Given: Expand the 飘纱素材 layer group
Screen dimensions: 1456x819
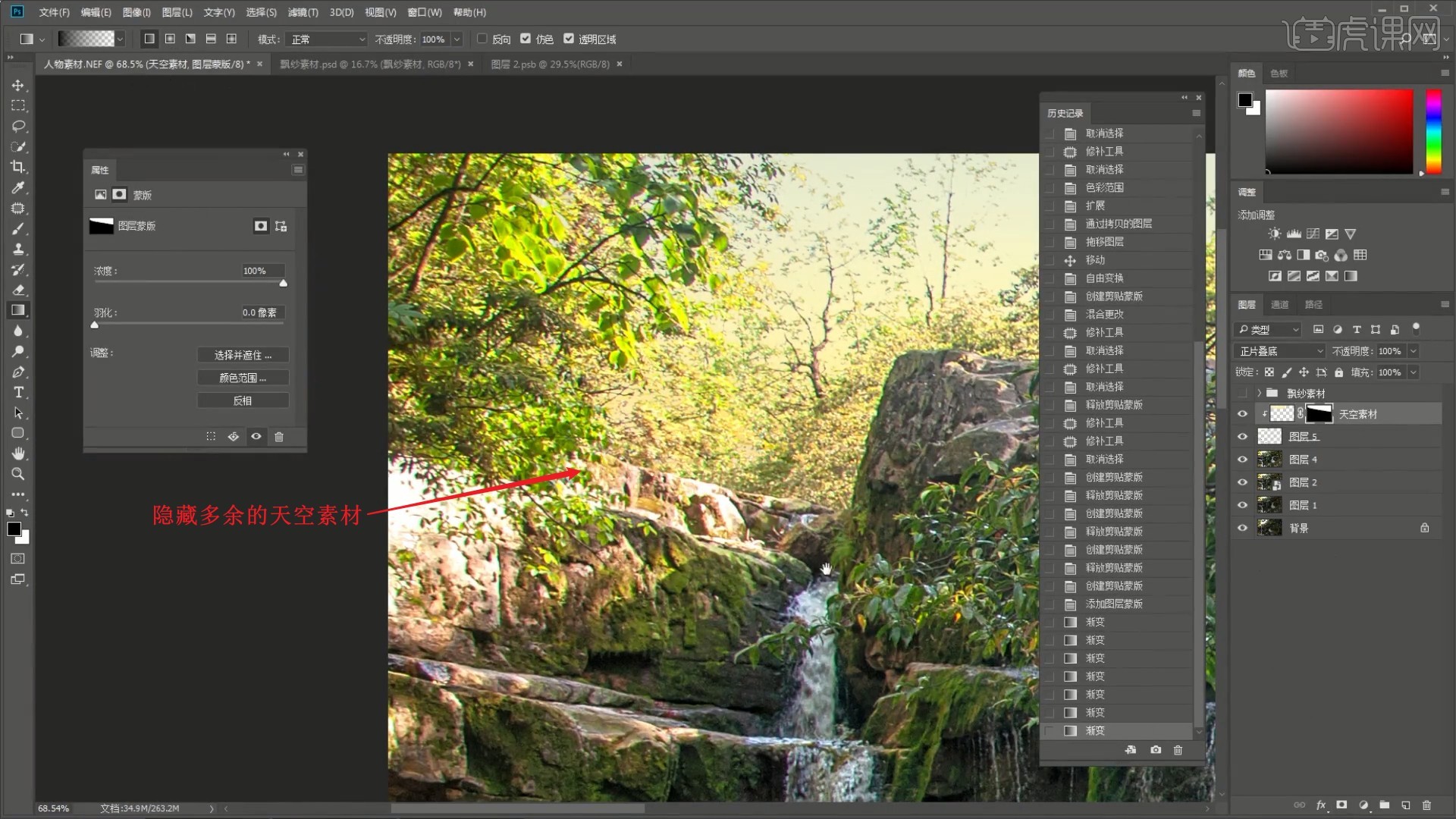Looking at the screenshot, I should click(1259, 393).
